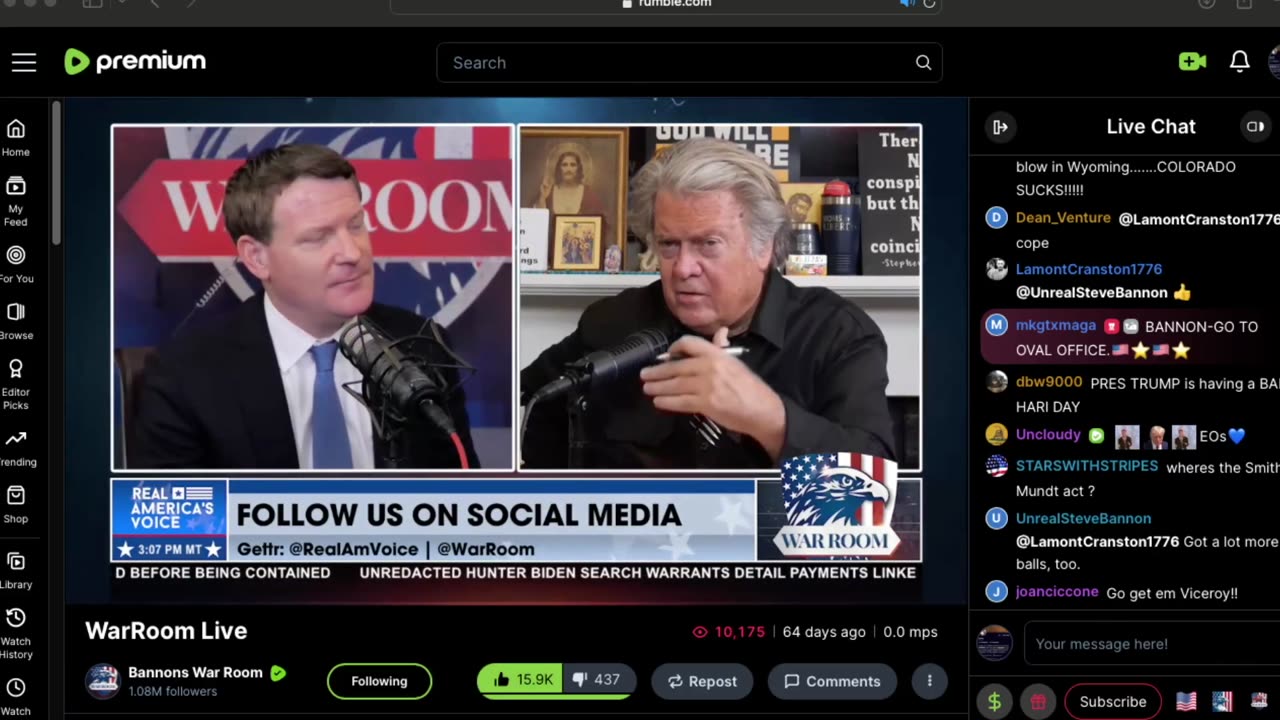Image resolution: width=1280 pixels, height=720 pixels.
Task: Click the browser address bar showing rumble.com
Action: pos(665,4)
